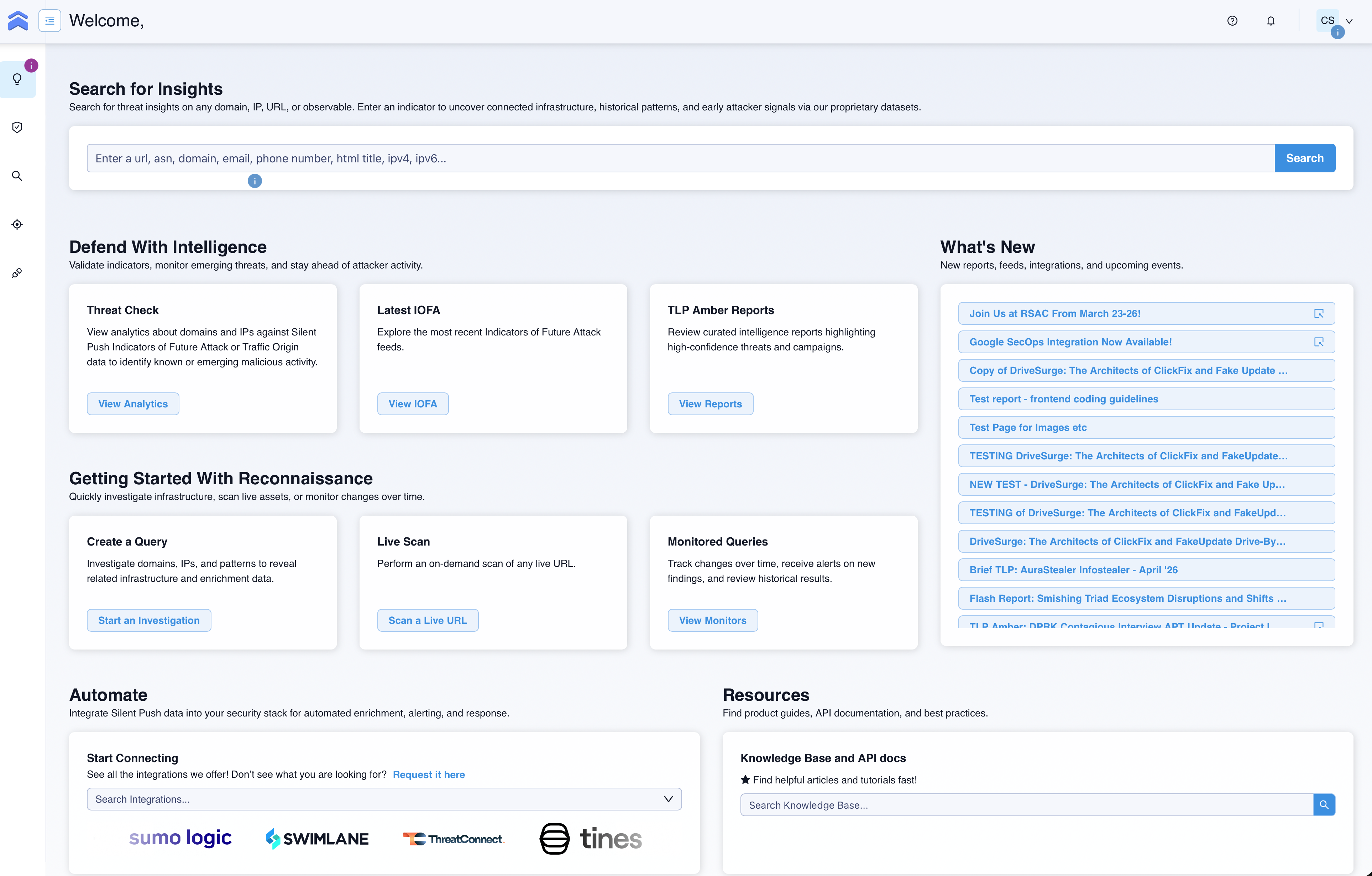Screen dimensions: 1372x876
Task: Click the blue Search button
Action: coord(1305,158)
